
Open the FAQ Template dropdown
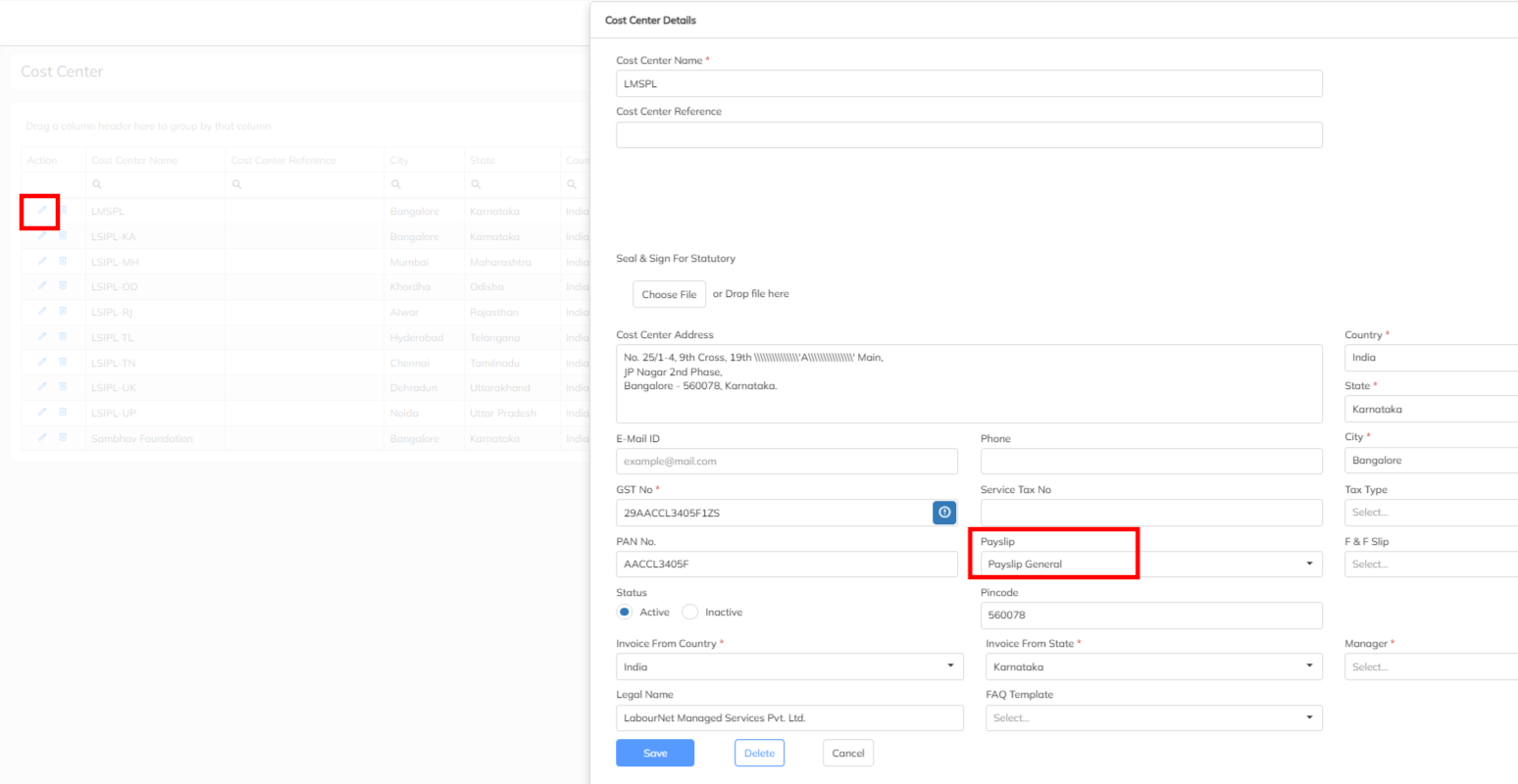pyautogui.click(x=1153, y=718)
